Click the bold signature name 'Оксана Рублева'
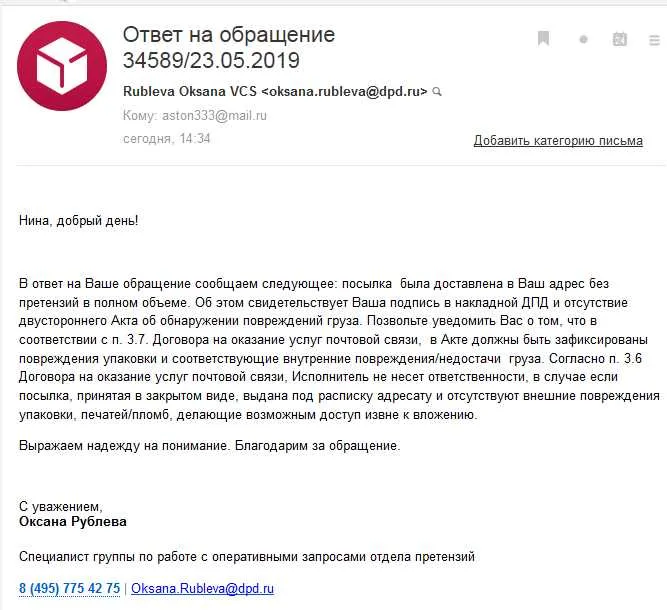This screenshot has width=667, height=610. coord(73,522)
